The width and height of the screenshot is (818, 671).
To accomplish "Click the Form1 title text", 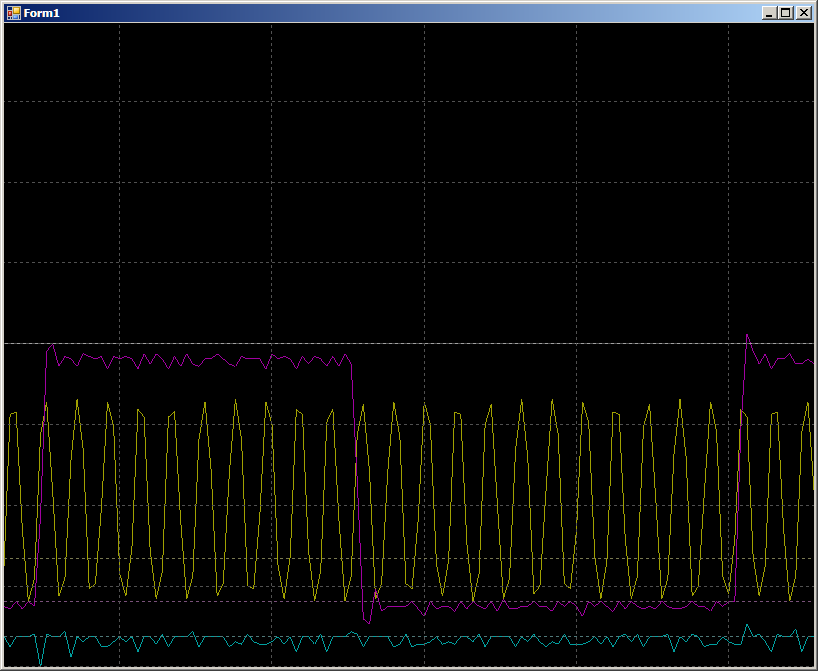I will tap(42, 13).
